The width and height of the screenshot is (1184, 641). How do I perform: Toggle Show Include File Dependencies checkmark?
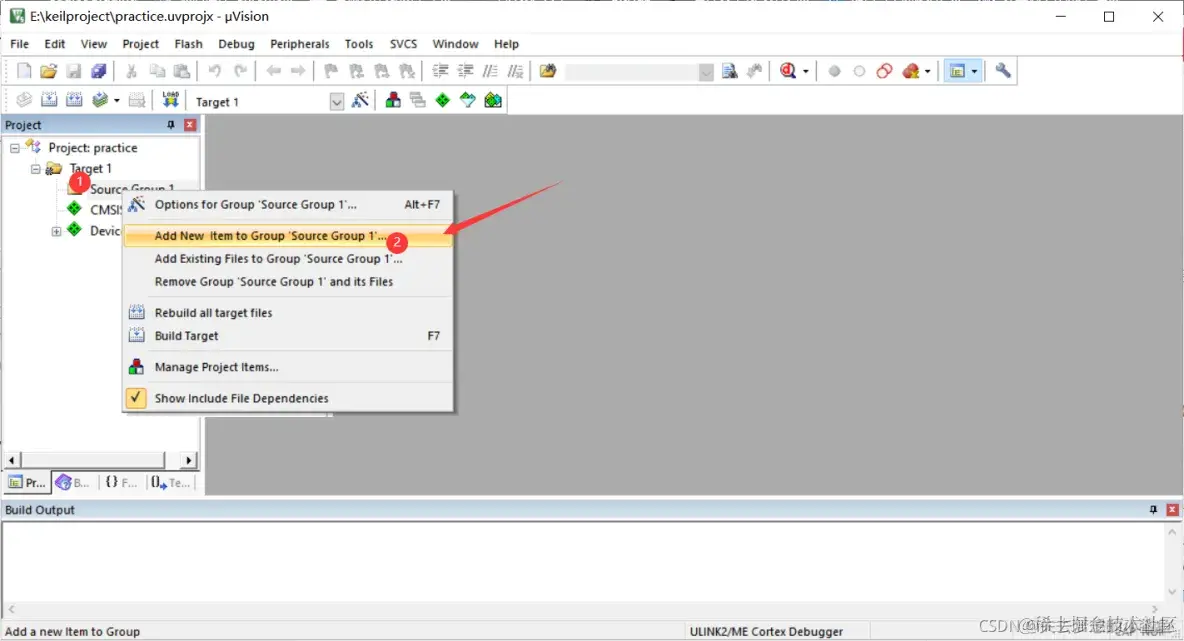136,397
